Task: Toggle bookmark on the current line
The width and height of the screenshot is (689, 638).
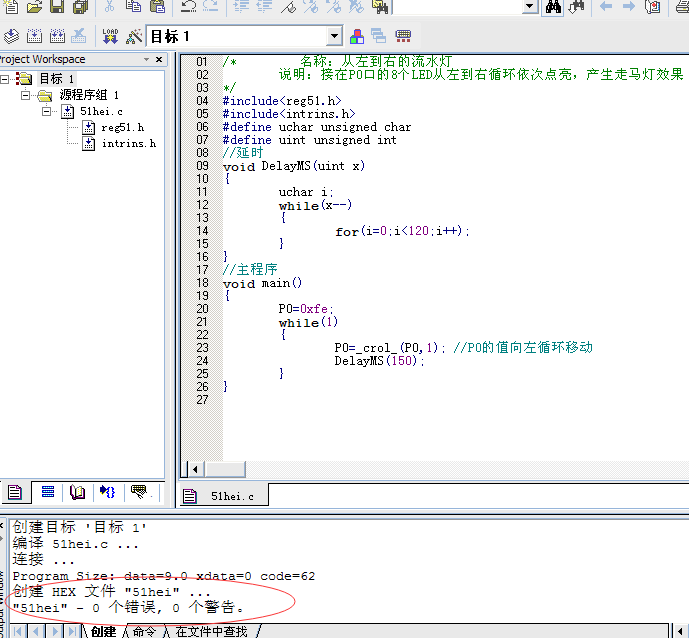Action: point(288,6)
